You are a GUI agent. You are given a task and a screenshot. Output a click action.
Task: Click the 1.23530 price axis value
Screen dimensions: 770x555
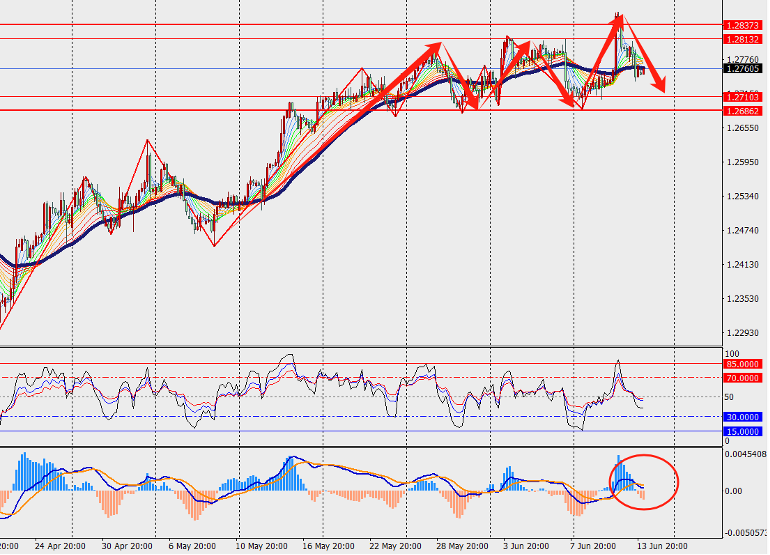tap(743, 299)
